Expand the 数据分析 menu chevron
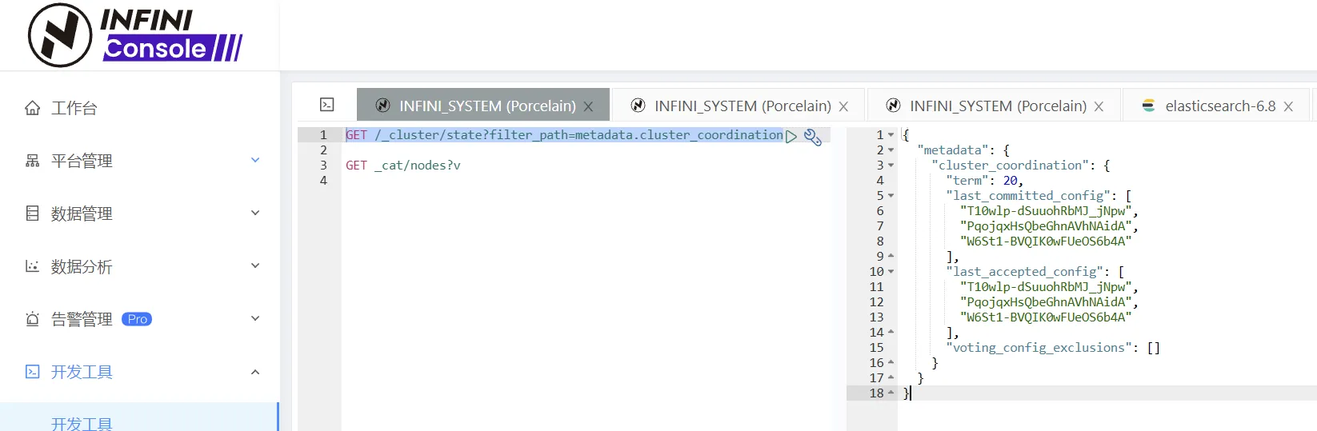Screen dimensions: 1317x431 pyautogui.click(x=255, y=266)
